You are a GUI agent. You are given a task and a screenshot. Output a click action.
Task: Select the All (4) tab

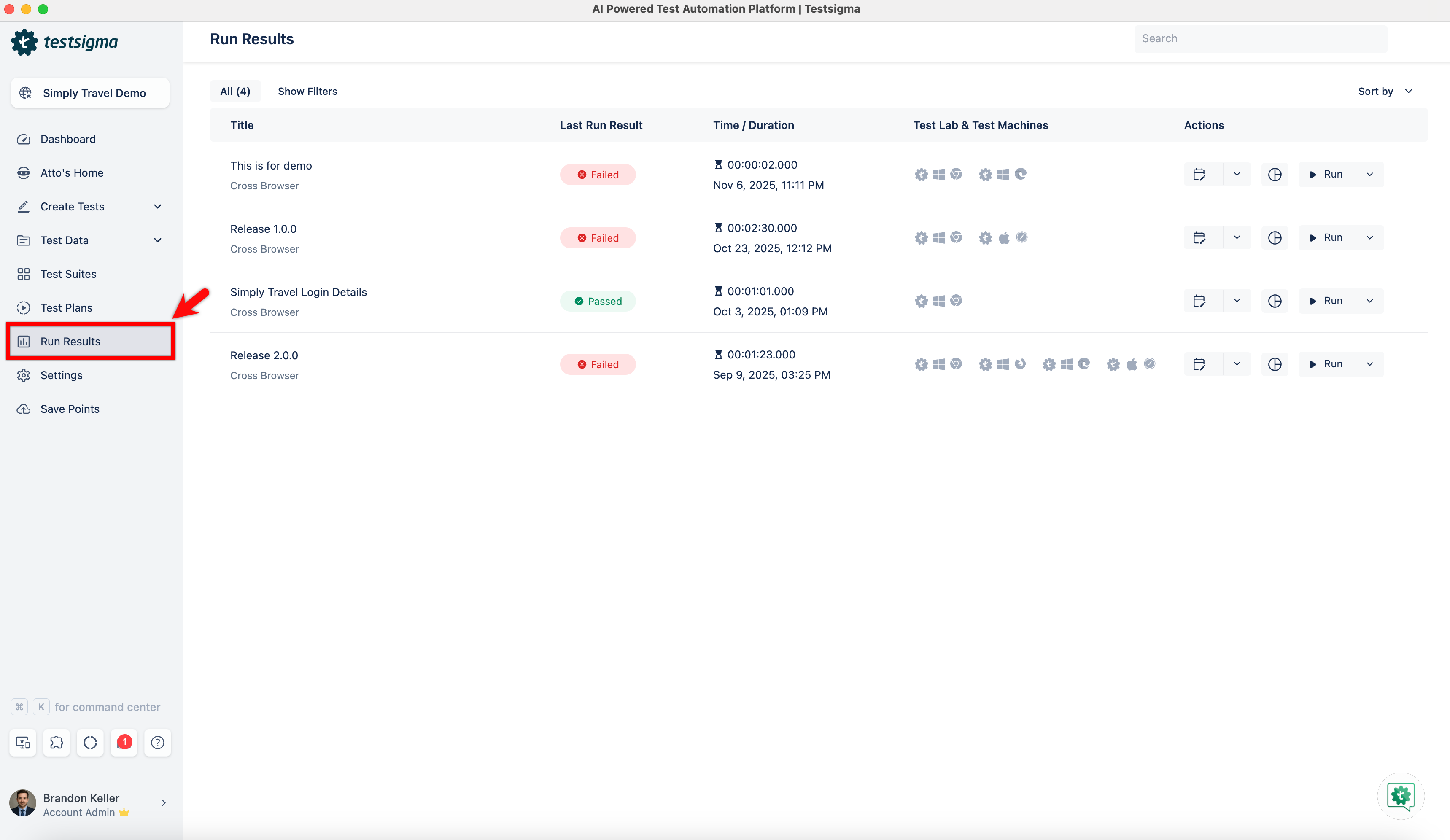click(x=235, y=91)
